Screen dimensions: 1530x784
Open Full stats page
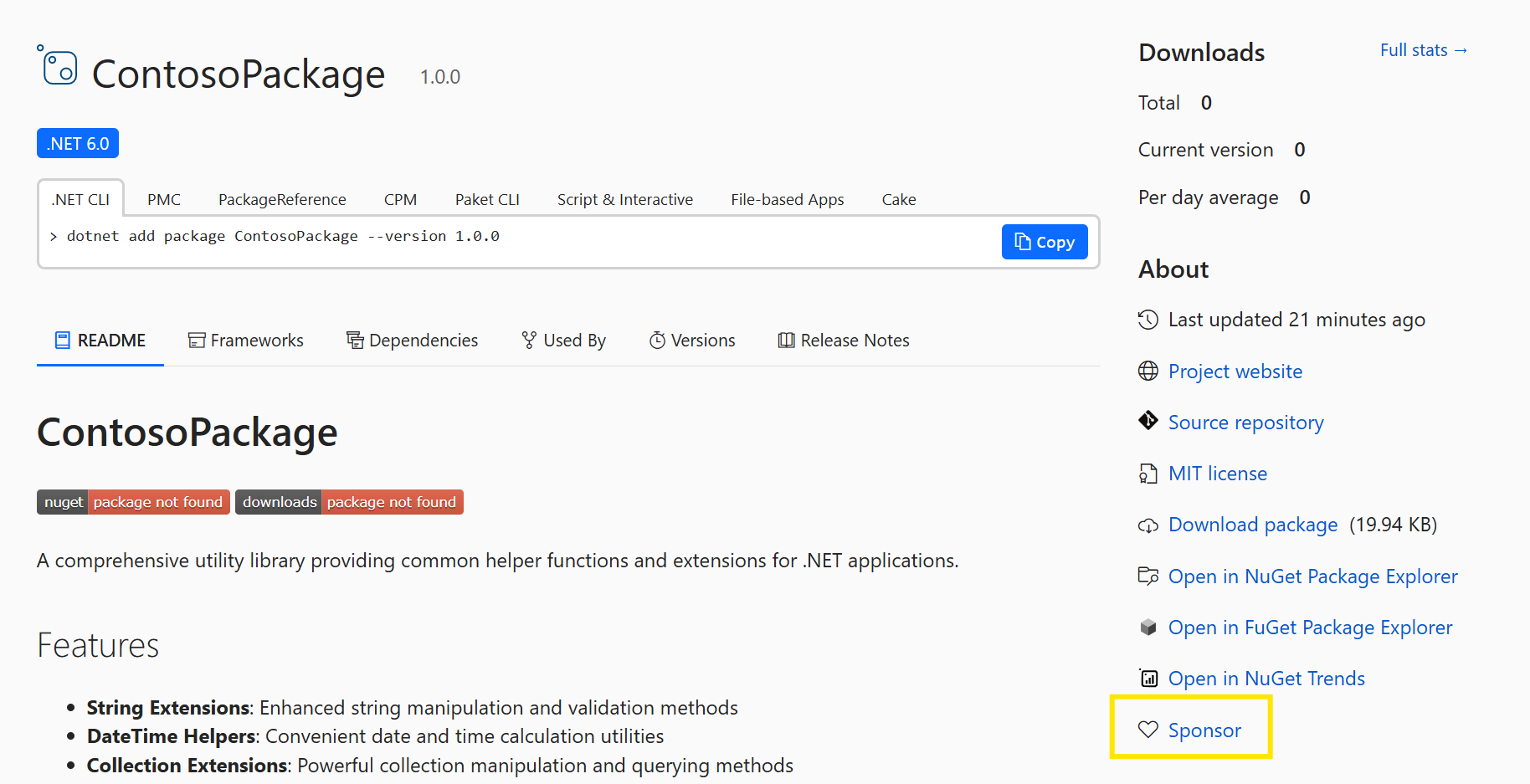click(1423, 50)
